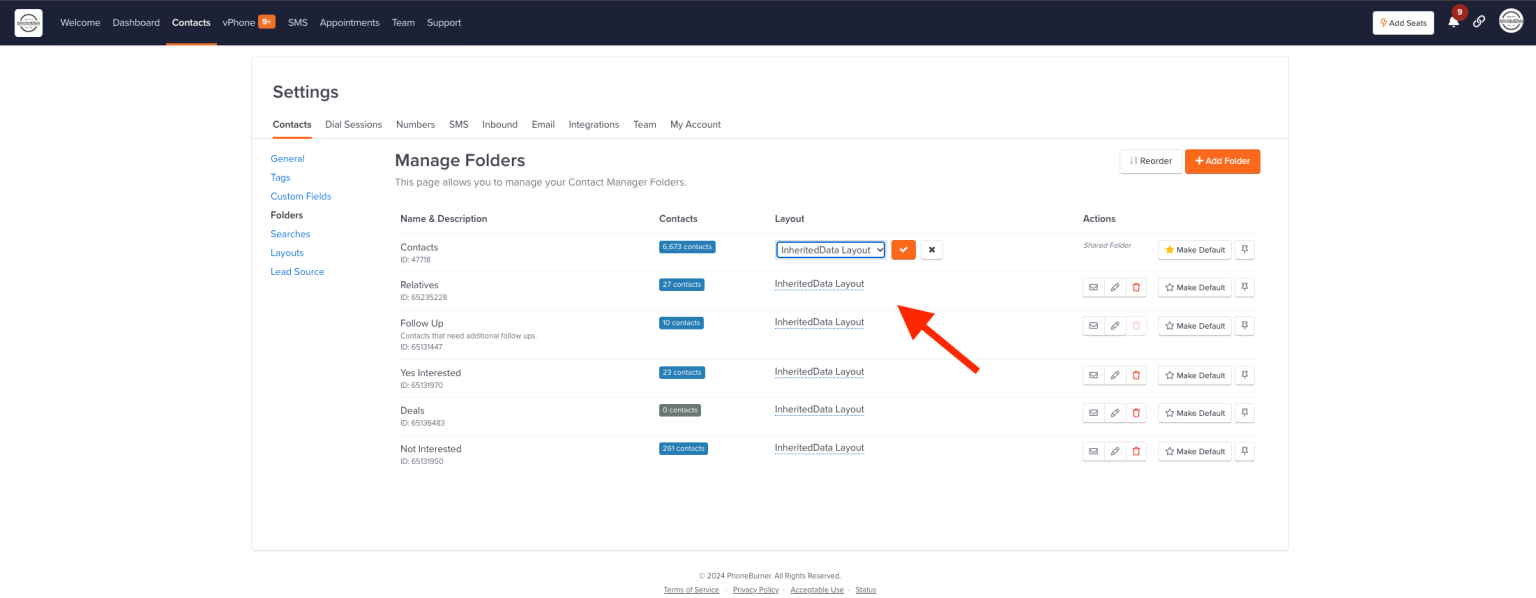Make Deals the default folder

point(1195,413)
